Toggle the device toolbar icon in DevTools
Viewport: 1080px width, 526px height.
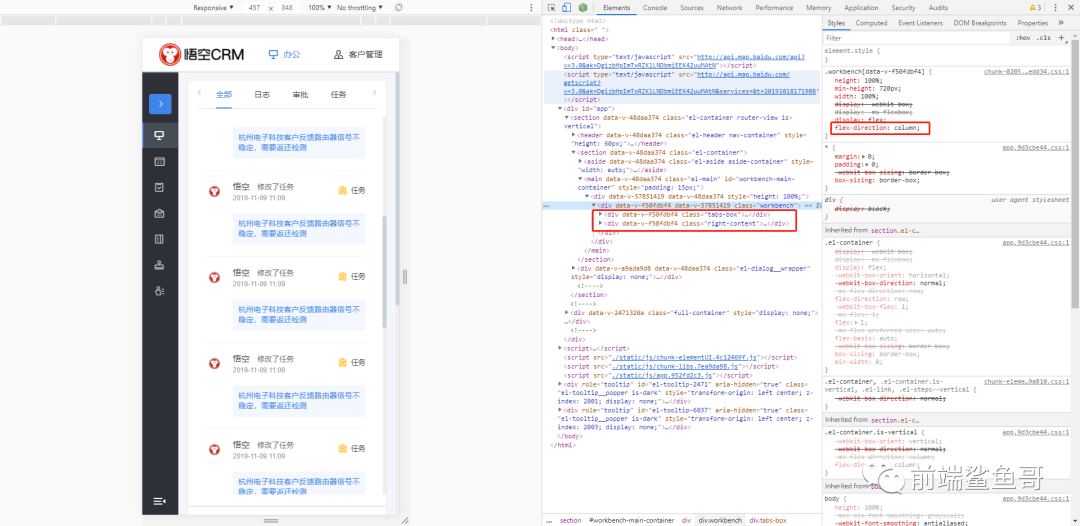pos(566,7)
